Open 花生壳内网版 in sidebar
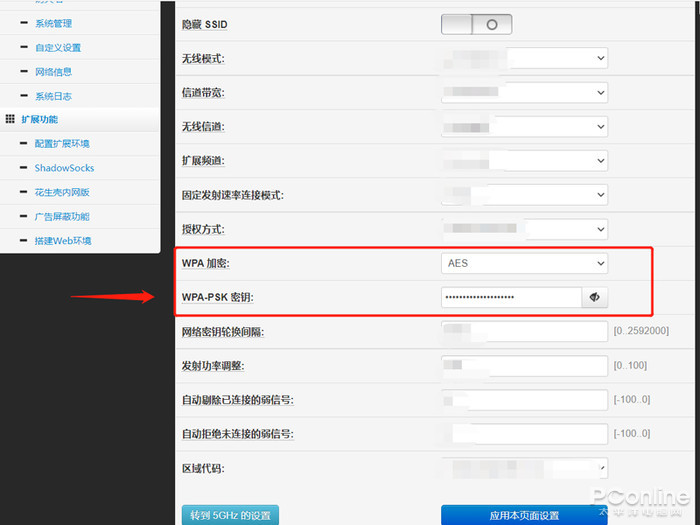 tap(62, 192)
